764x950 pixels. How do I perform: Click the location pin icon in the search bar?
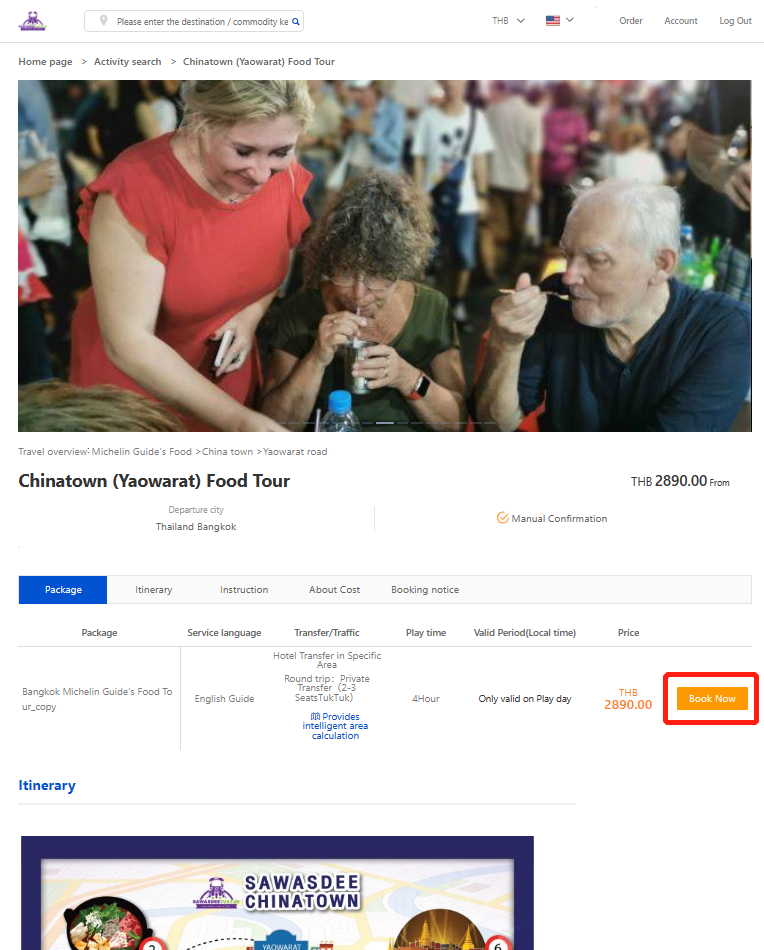pyautogui.click(x=104, y=21)
